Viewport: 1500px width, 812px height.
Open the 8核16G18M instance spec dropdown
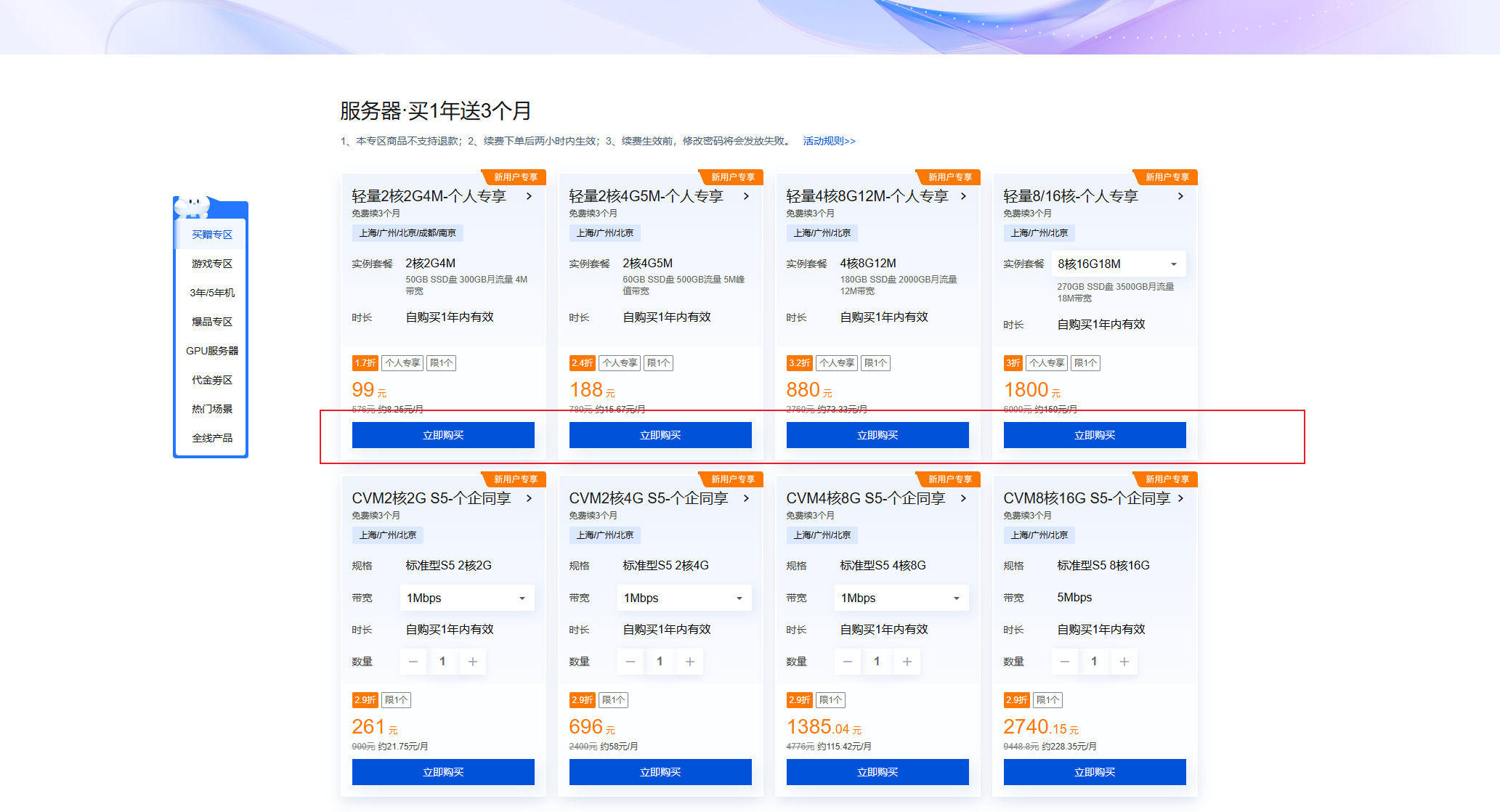pos(1118,263)
